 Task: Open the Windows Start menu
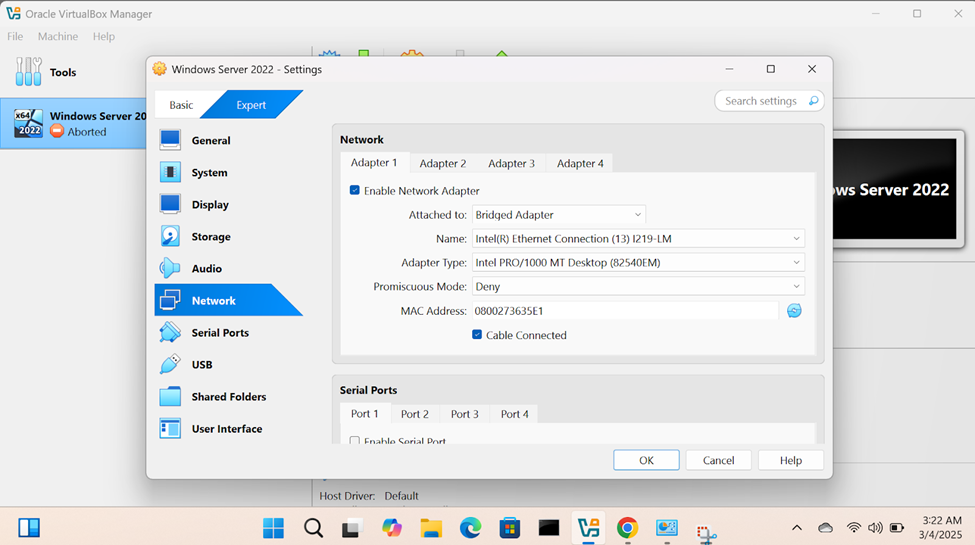(x=273, y=528)
